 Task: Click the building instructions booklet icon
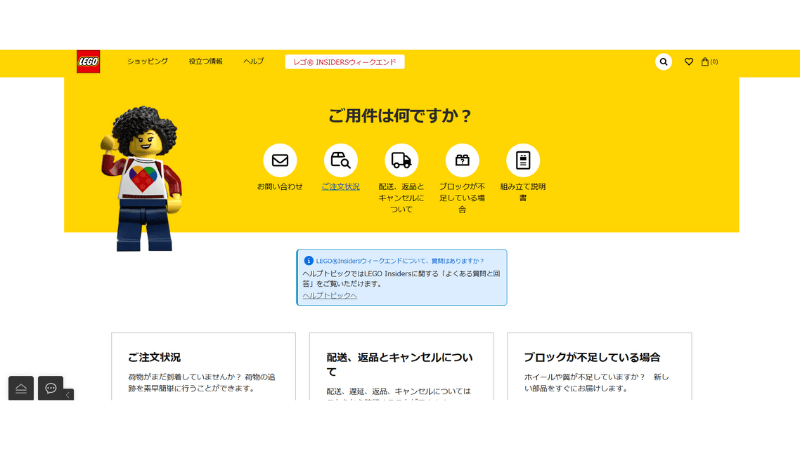click(522, 160)
